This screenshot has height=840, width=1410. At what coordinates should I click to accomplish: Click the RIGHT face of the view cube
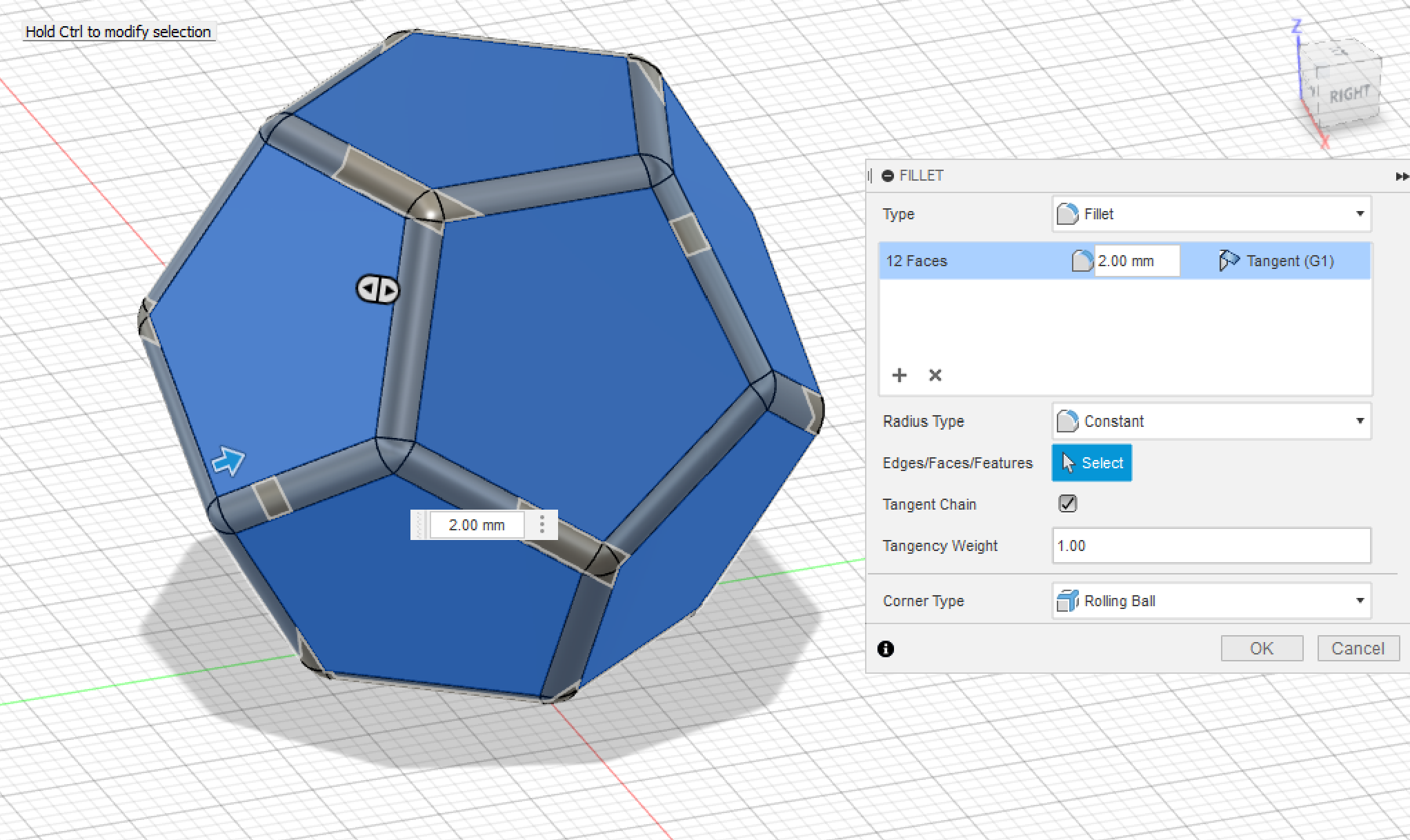1348,94
